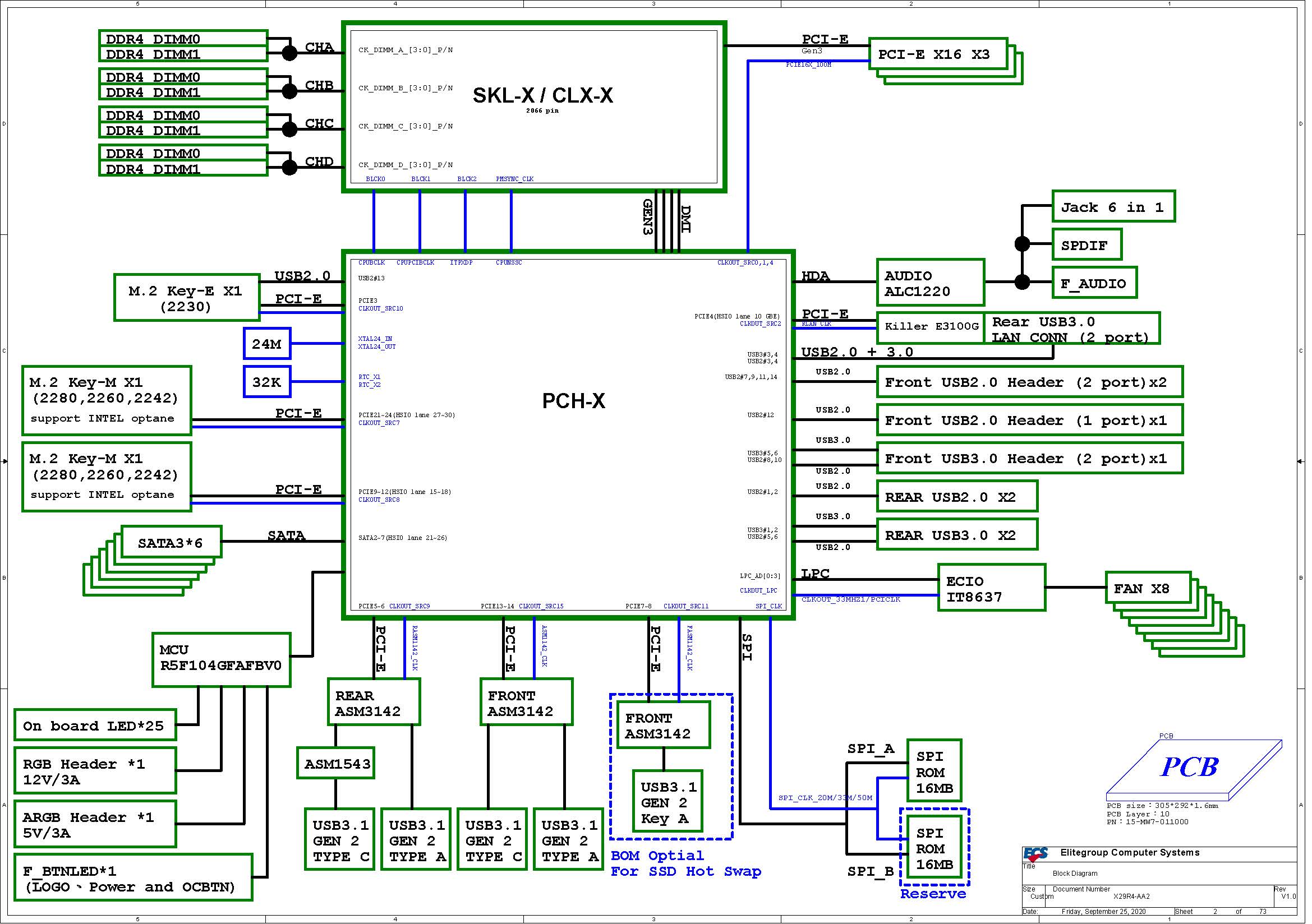Click the PCH-X chipset label
Screen dimensions: 1312x924
(573, 401)
